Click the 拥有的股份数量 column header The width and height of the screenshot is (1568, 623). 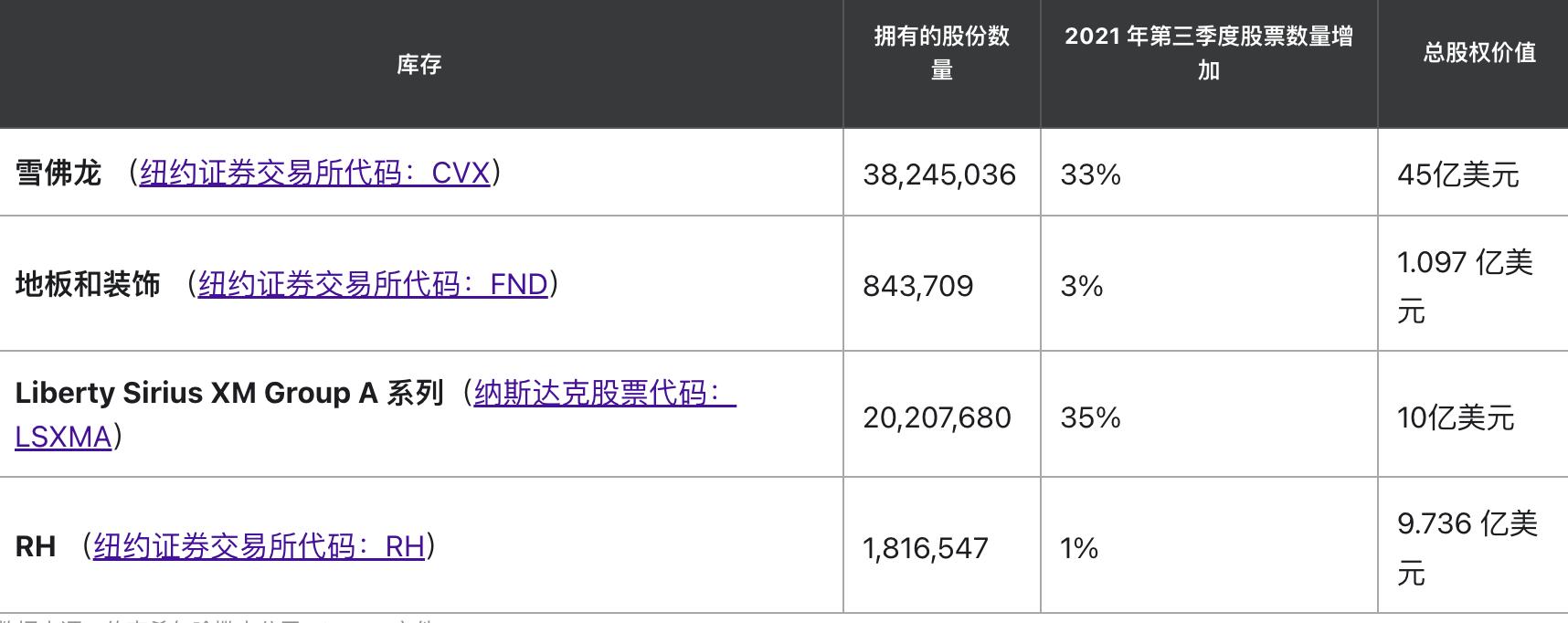click(941, 53)
